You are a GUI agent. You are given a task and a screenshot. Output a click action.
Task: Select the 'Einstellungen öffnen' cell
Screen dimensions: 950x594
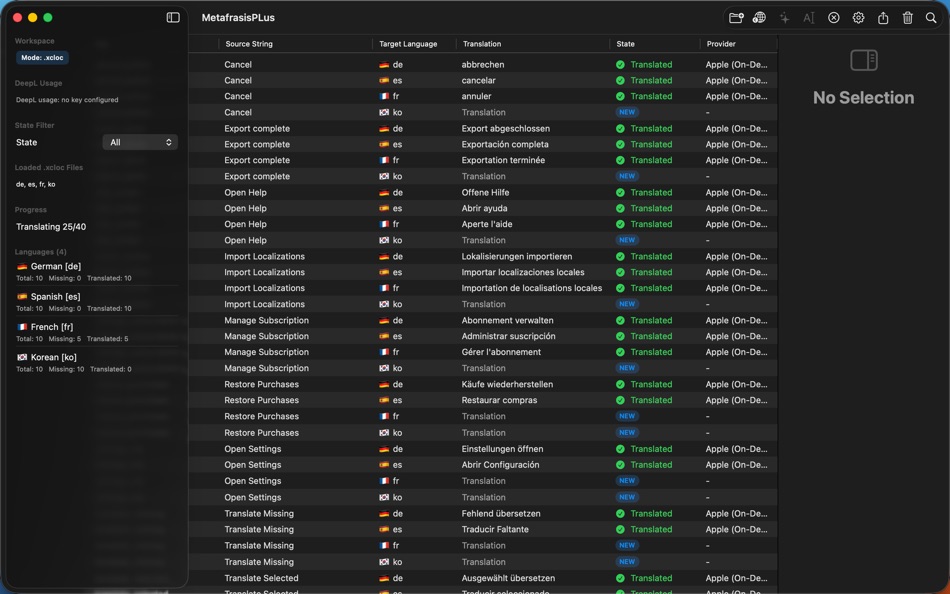click(502, 449)
